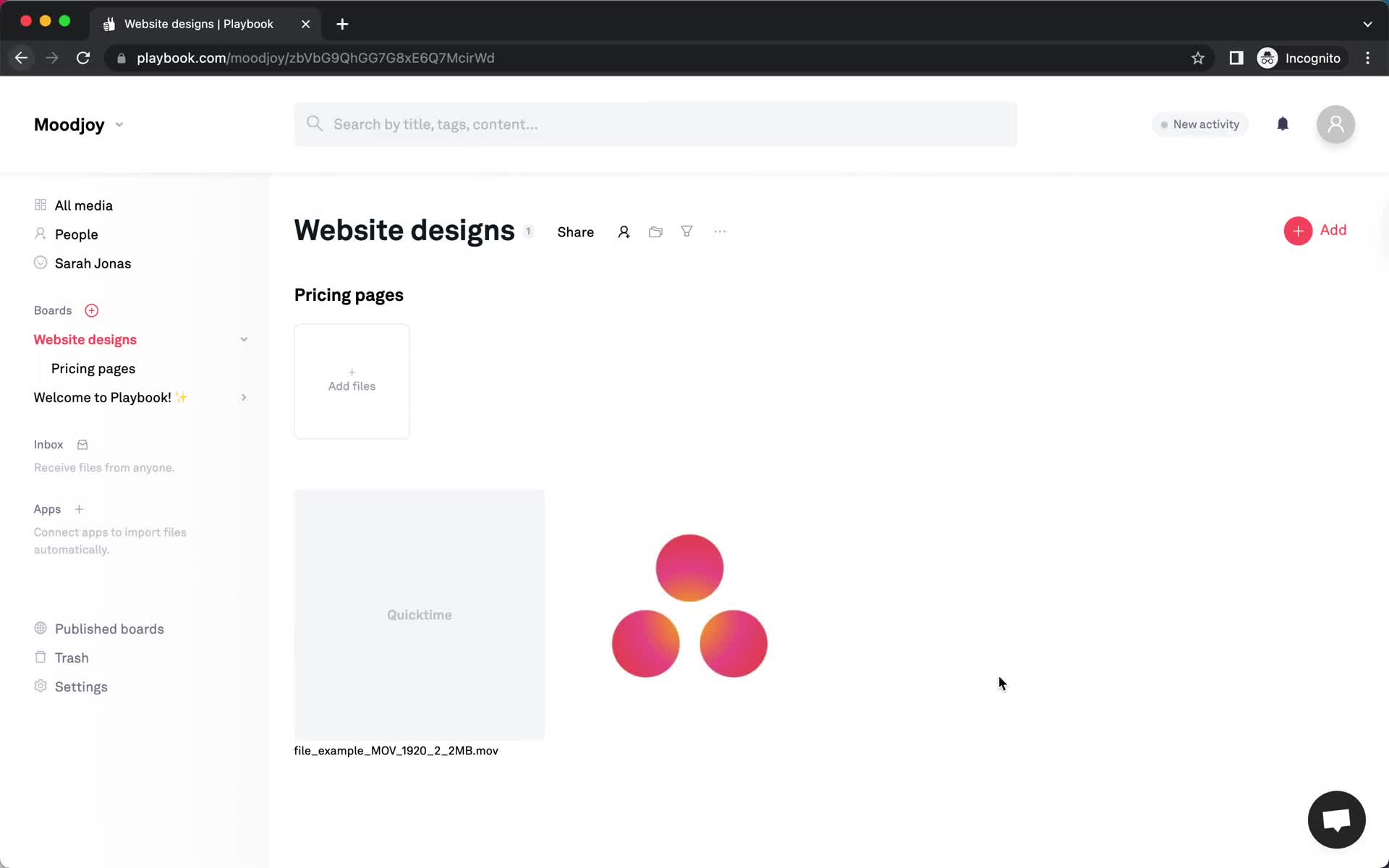1389x868 pixels.
Task: Open All media view in sidebar
Action: [83, 205]
